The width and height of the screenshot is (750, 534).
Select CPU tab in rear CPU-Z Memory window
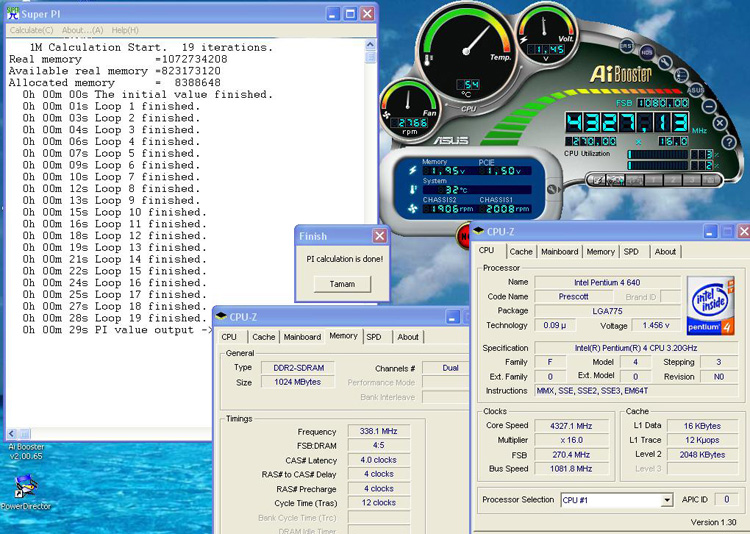click(229, 337)
